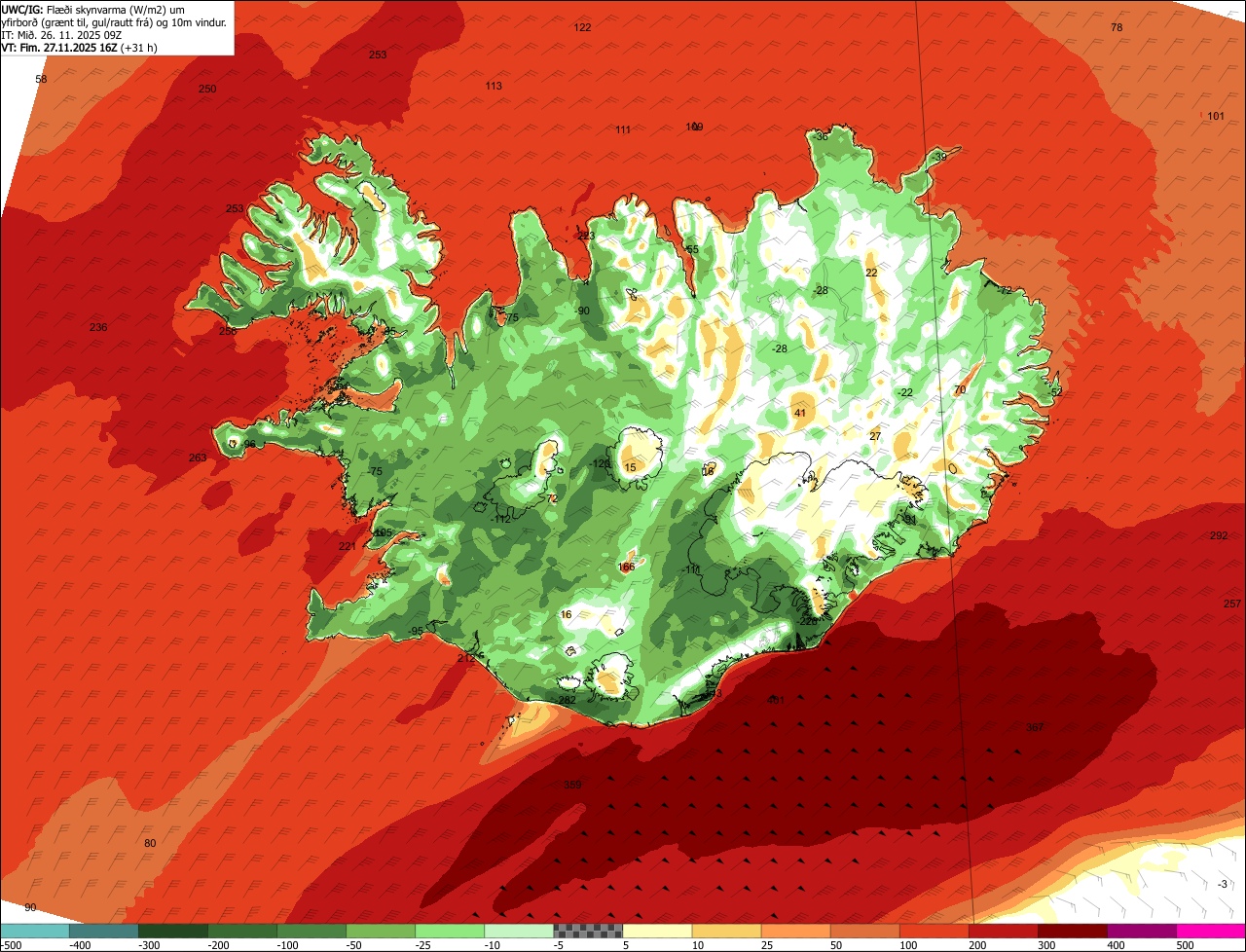Click the checkered -5 to 5 legend swatch
This screenshot has width=1246, height=952.
pyautogui.click(x=588, y=931)
